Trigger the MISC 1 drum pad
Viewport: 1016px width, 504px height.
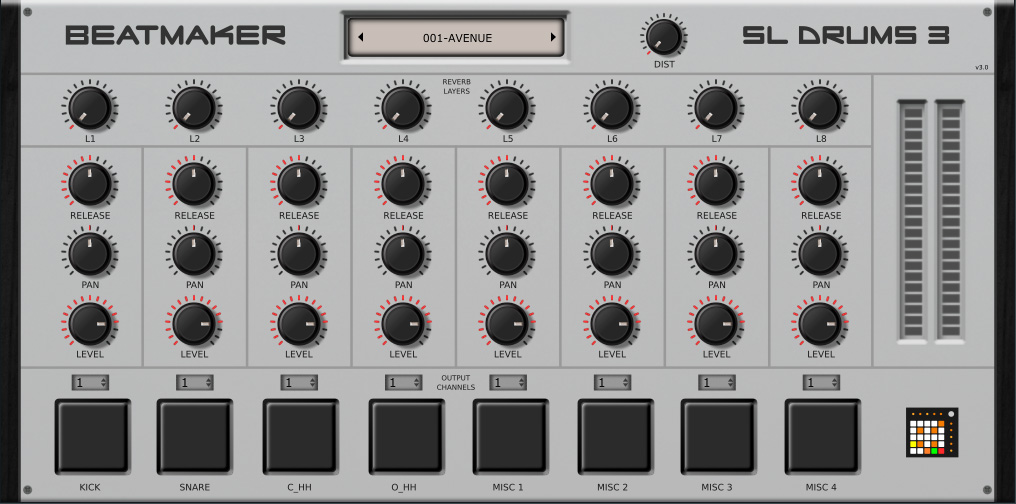[510, 436]
